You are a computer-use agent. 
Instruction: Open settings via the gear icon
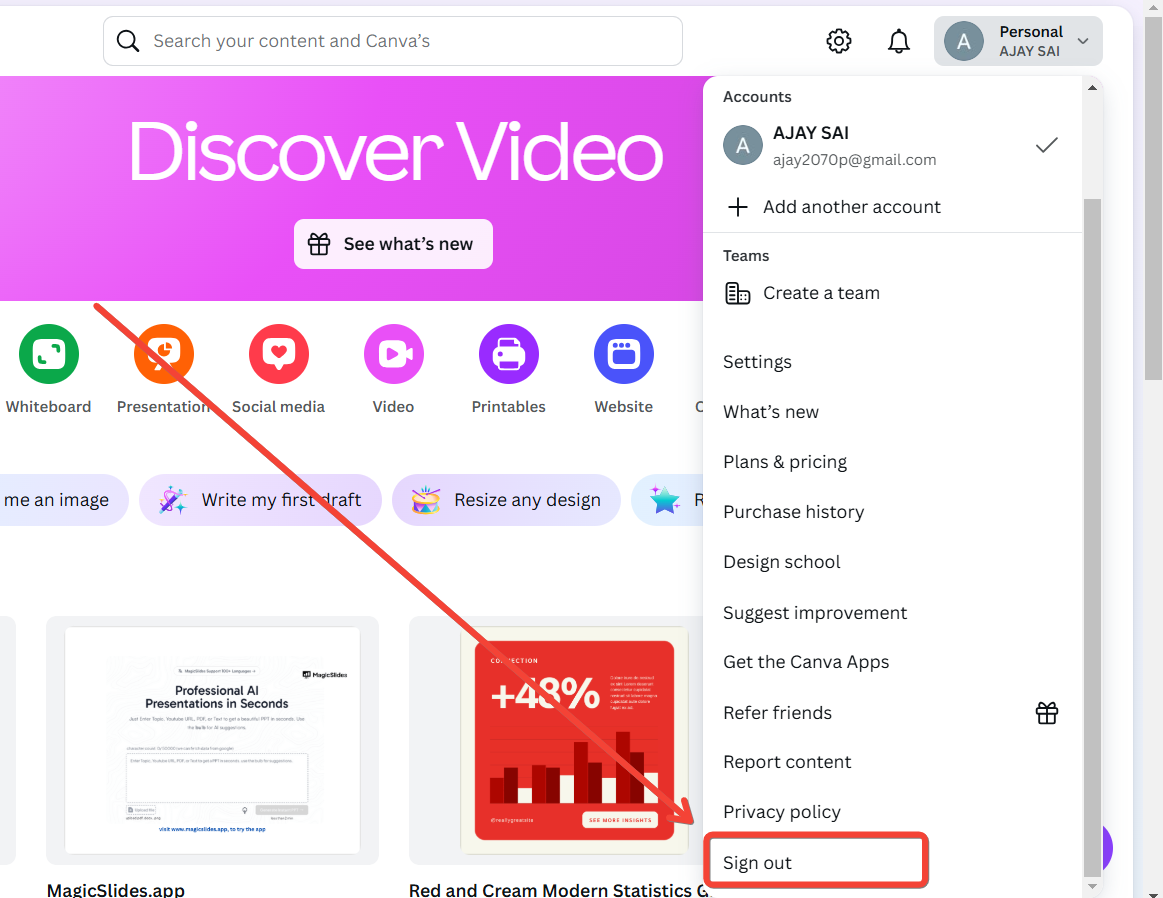839,41
